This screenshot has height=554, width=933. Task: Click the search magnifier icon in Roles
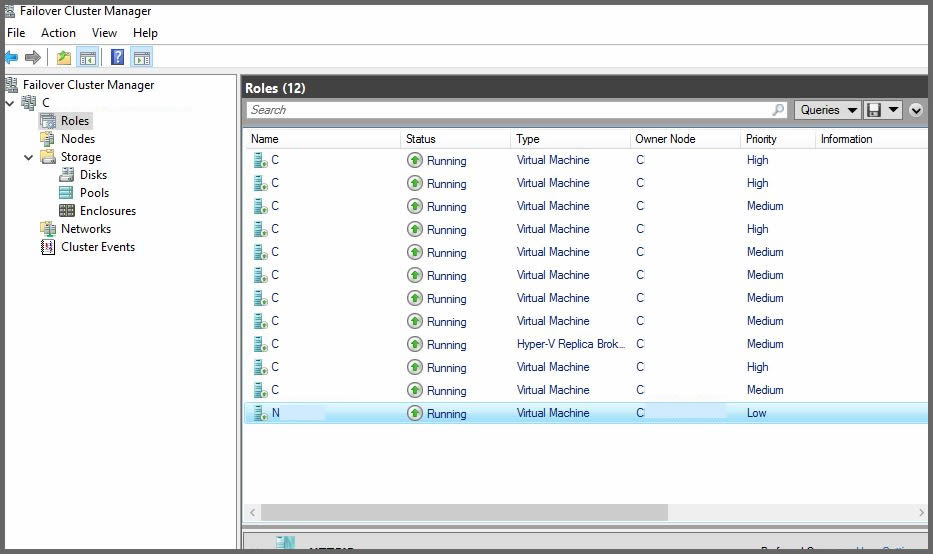tap(778, 109)
